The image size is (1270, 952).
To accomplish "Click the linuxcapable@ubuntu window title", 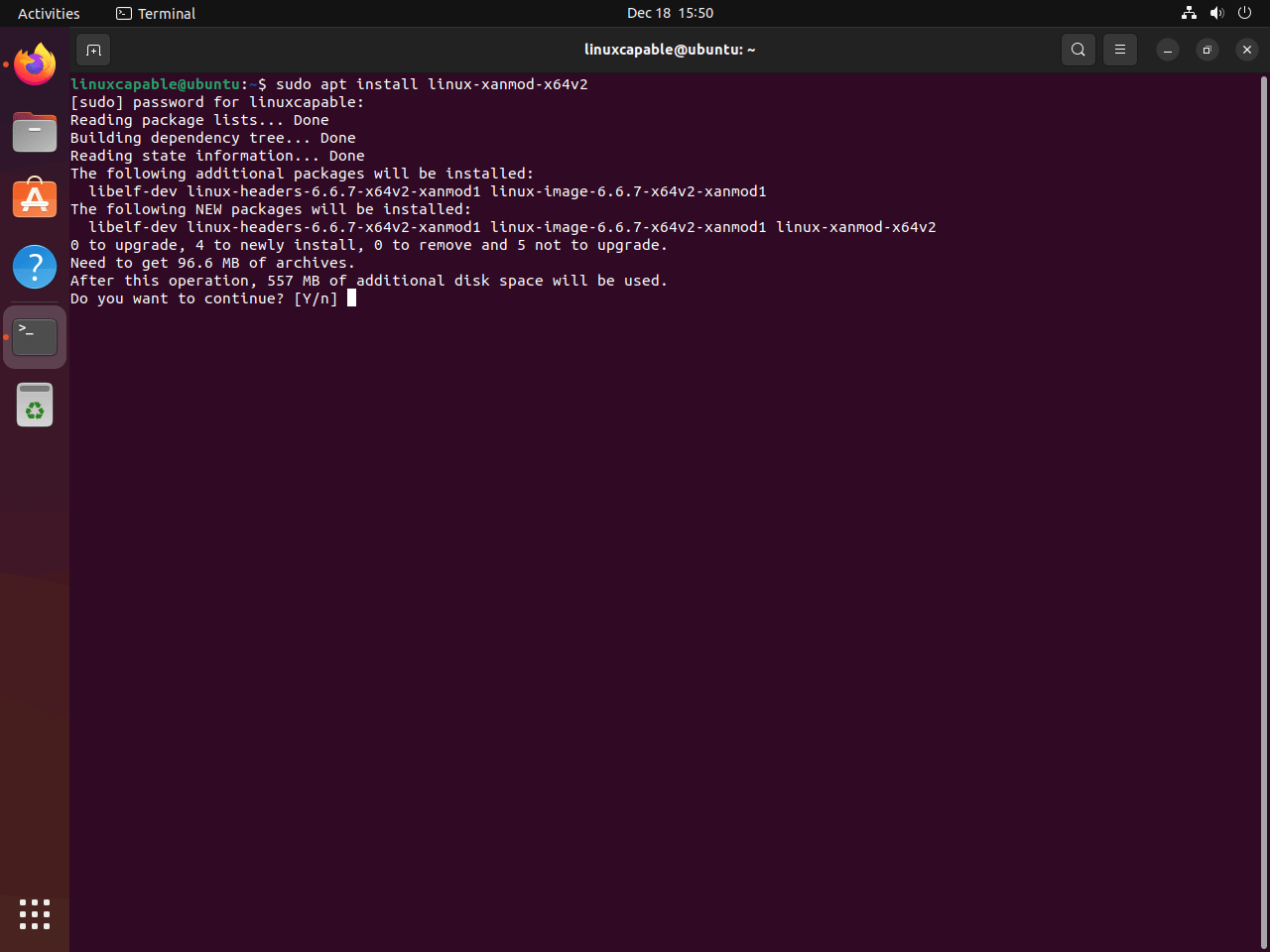I will 671,49.
